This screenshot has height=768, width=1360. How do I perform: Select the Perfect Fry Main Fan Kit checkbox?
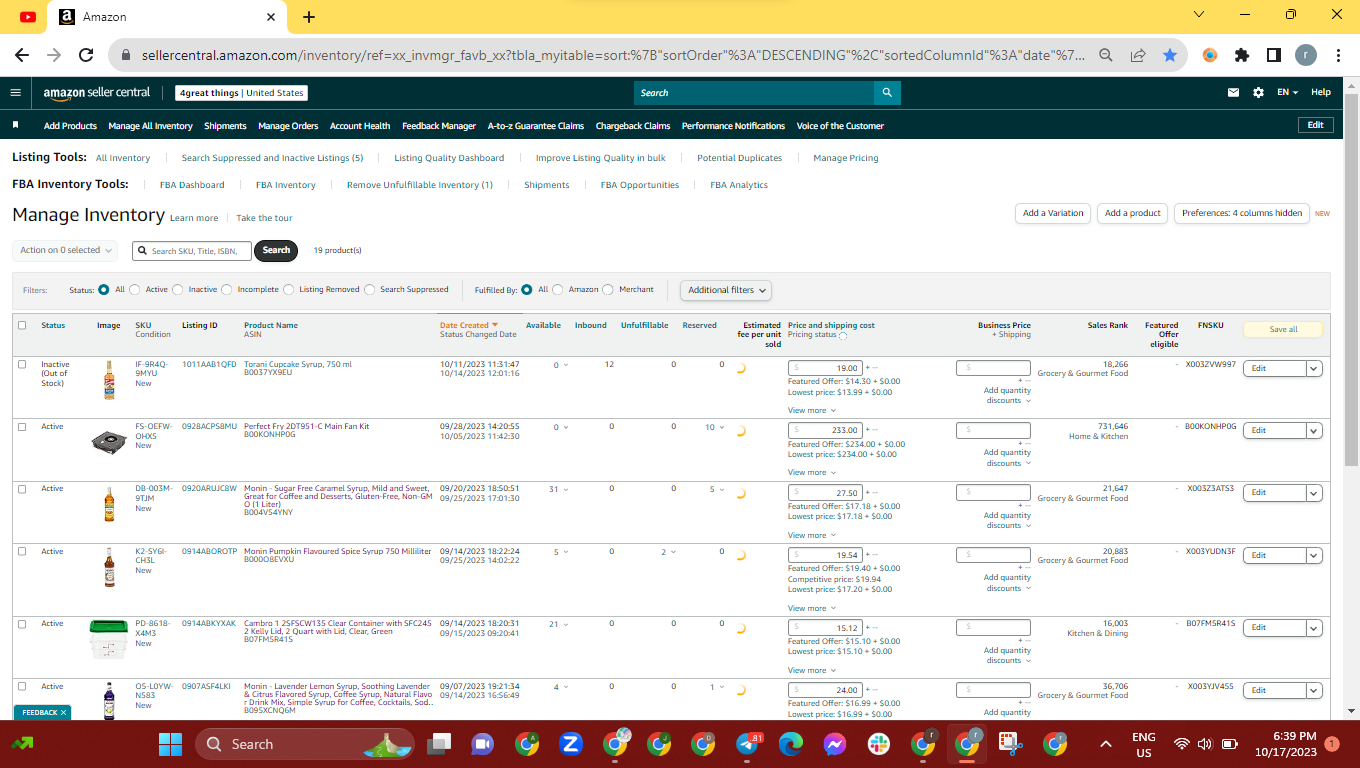(22, 427)
